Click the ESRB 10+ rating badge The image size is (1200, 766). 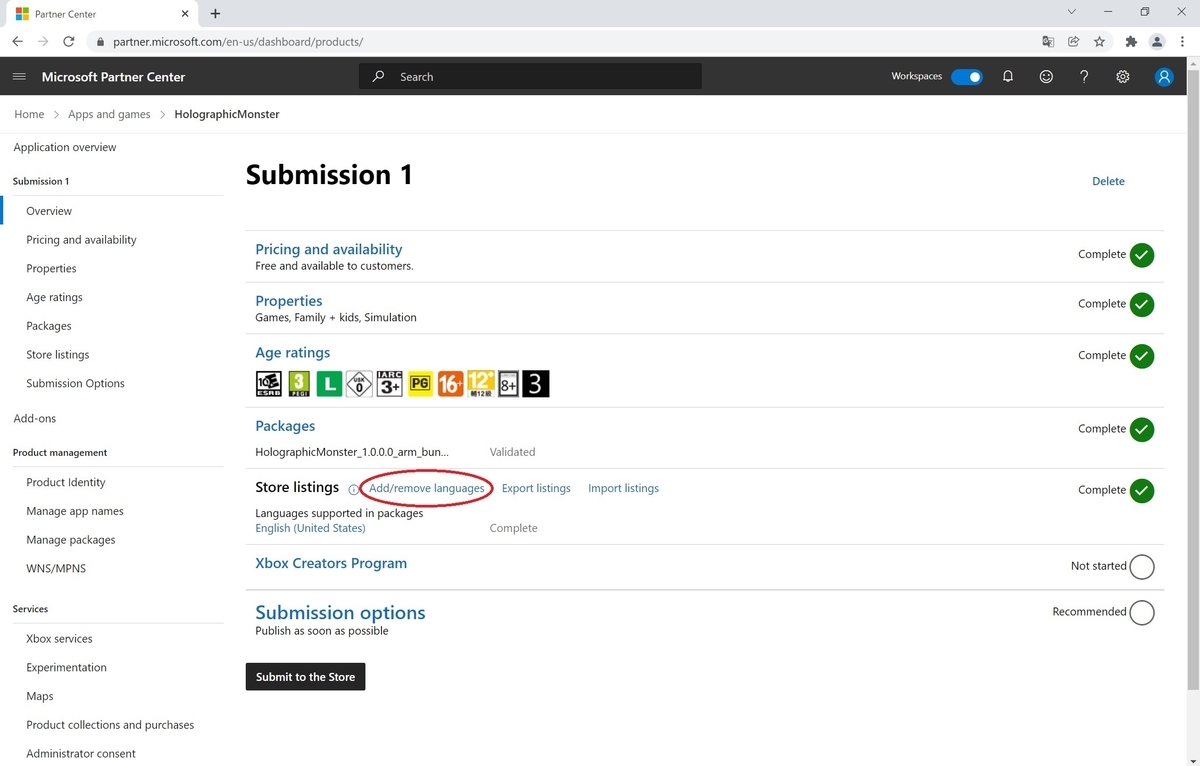[268, 384]
